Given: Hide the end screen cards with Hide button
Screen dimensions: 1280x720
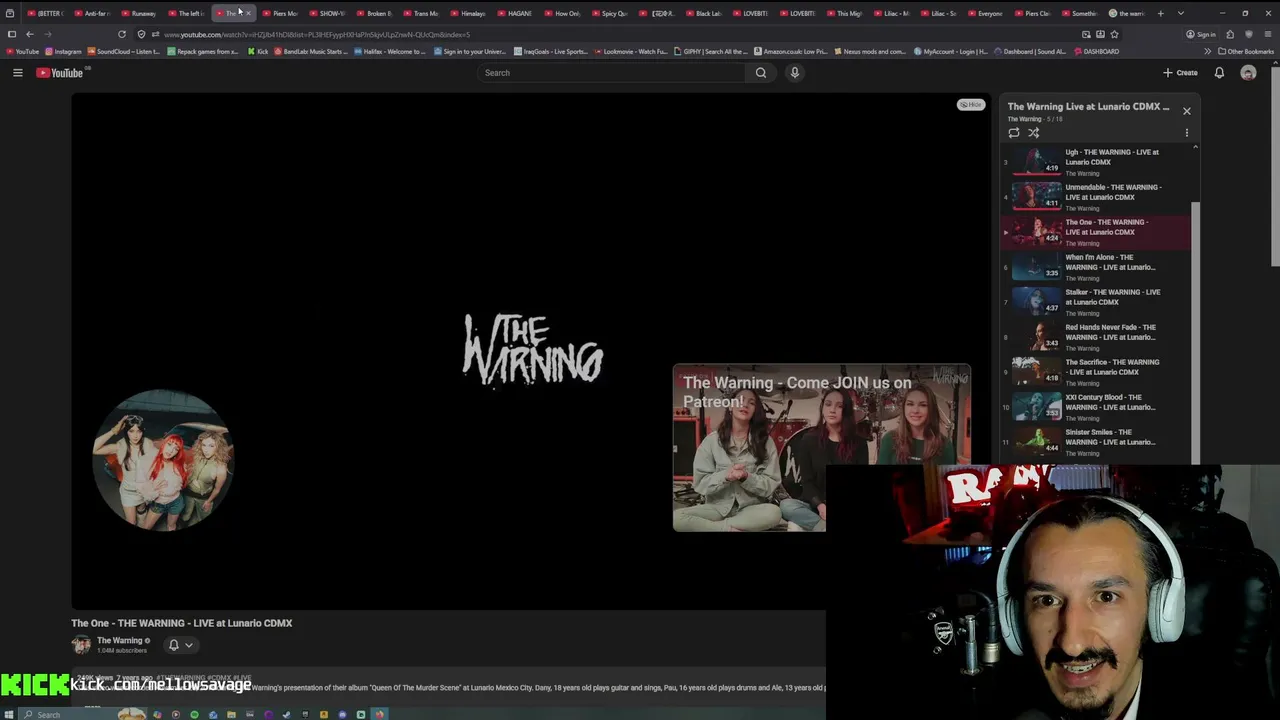Looking at the screenshot, I should 970,104.
